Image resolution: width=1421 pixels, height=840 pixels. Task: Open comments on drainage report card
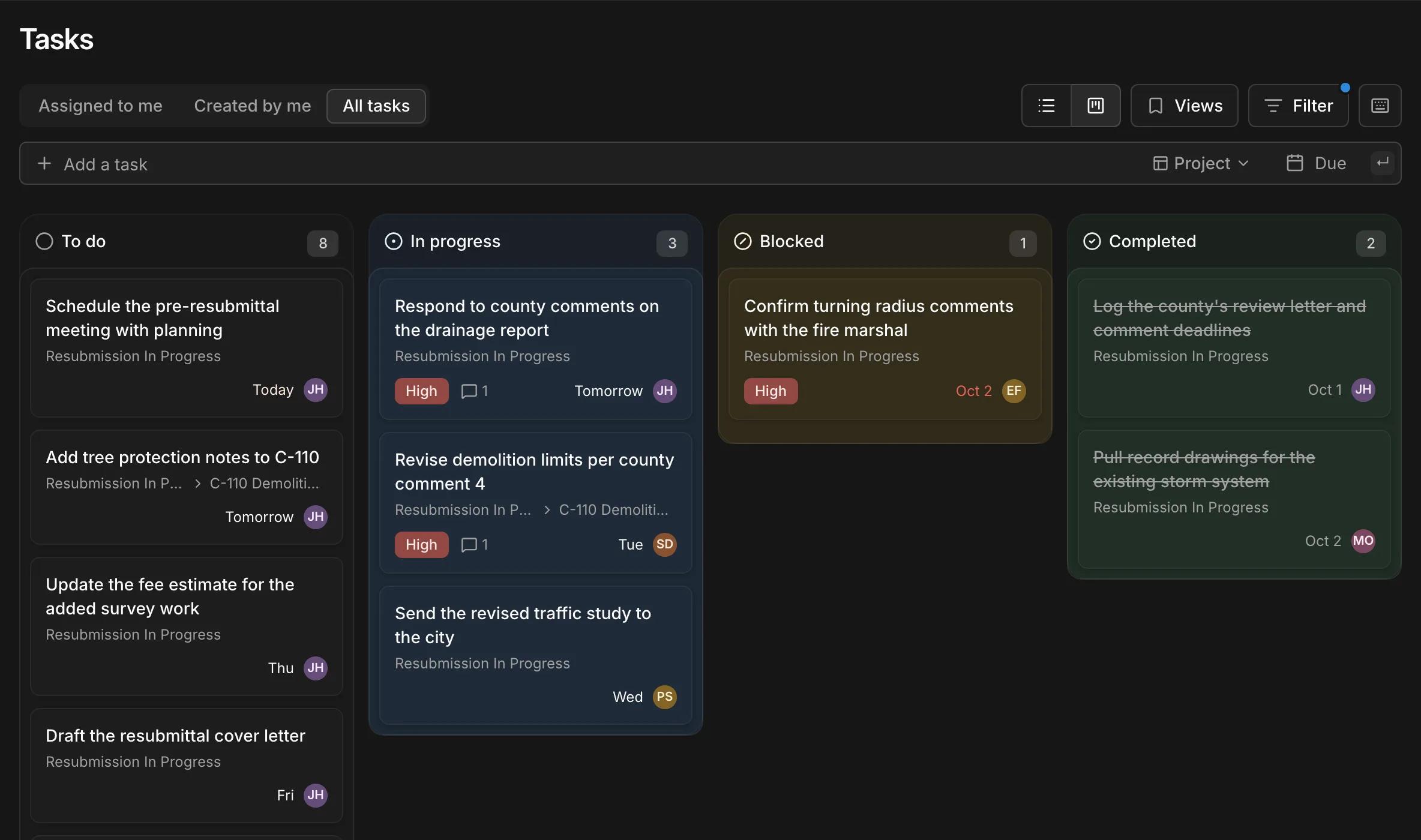pos(475,391)
